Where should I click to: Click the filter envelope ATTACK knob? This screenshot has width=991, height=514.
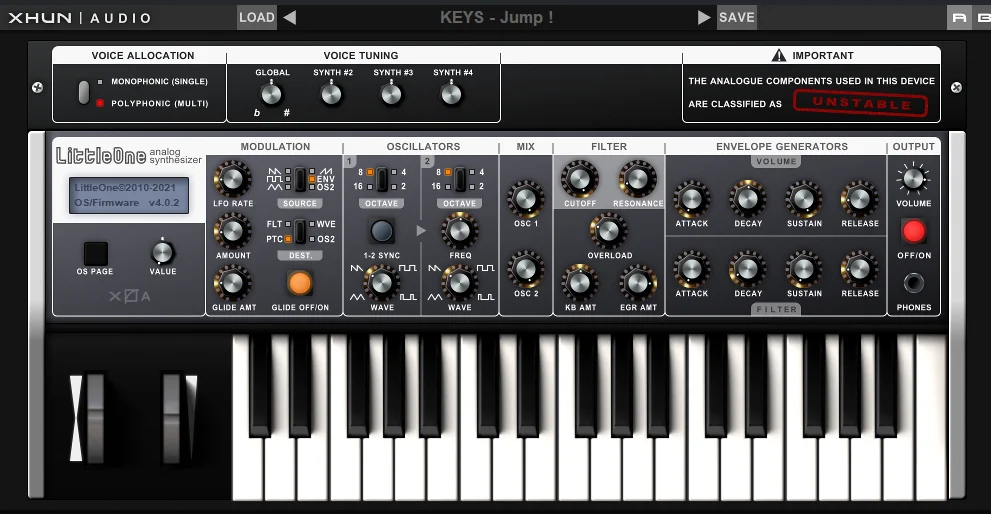point(691,269)
